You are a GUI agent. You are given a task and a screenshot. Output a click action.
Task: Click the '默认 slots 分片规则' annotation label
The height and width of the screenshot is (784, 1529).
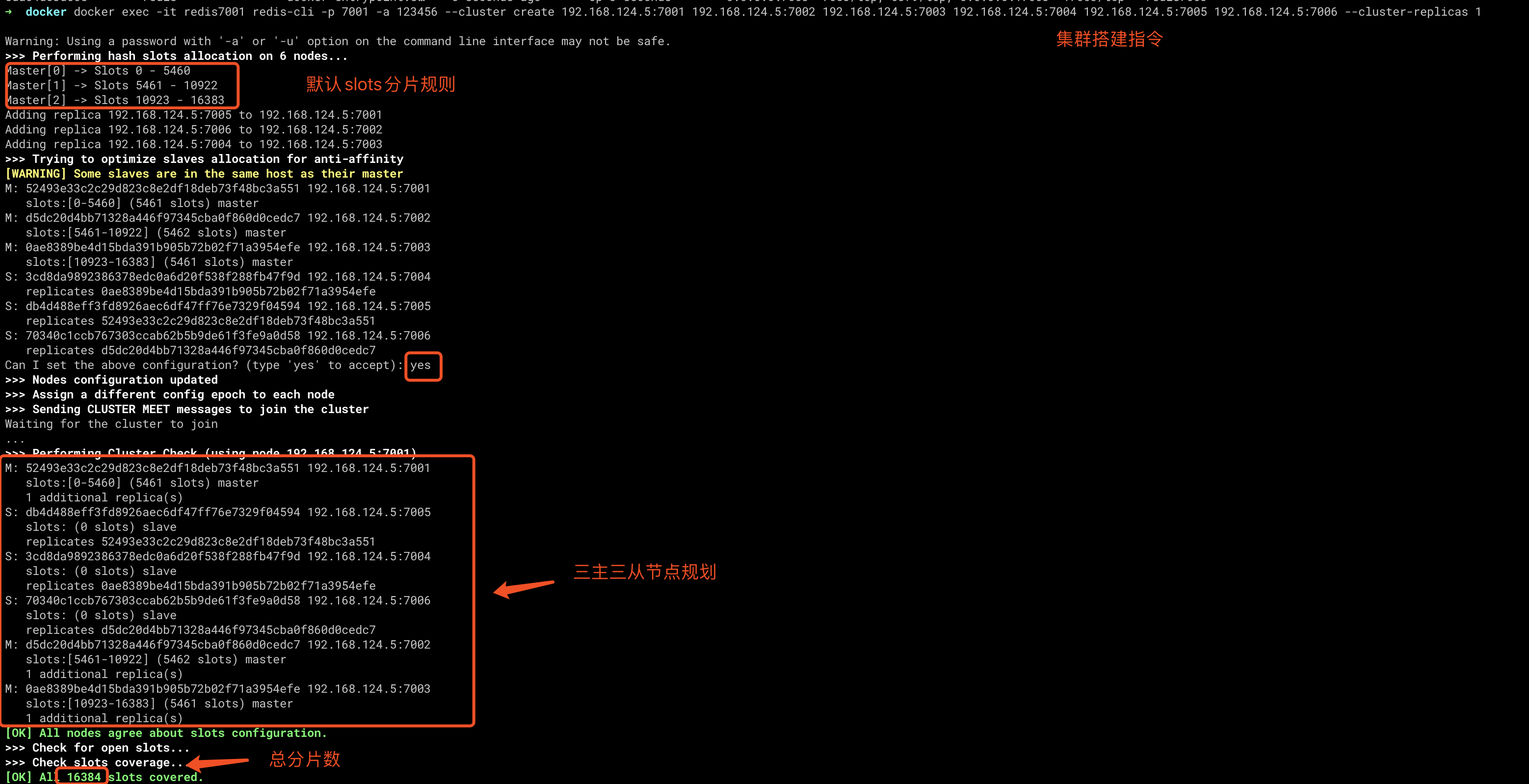coord(380,84)
